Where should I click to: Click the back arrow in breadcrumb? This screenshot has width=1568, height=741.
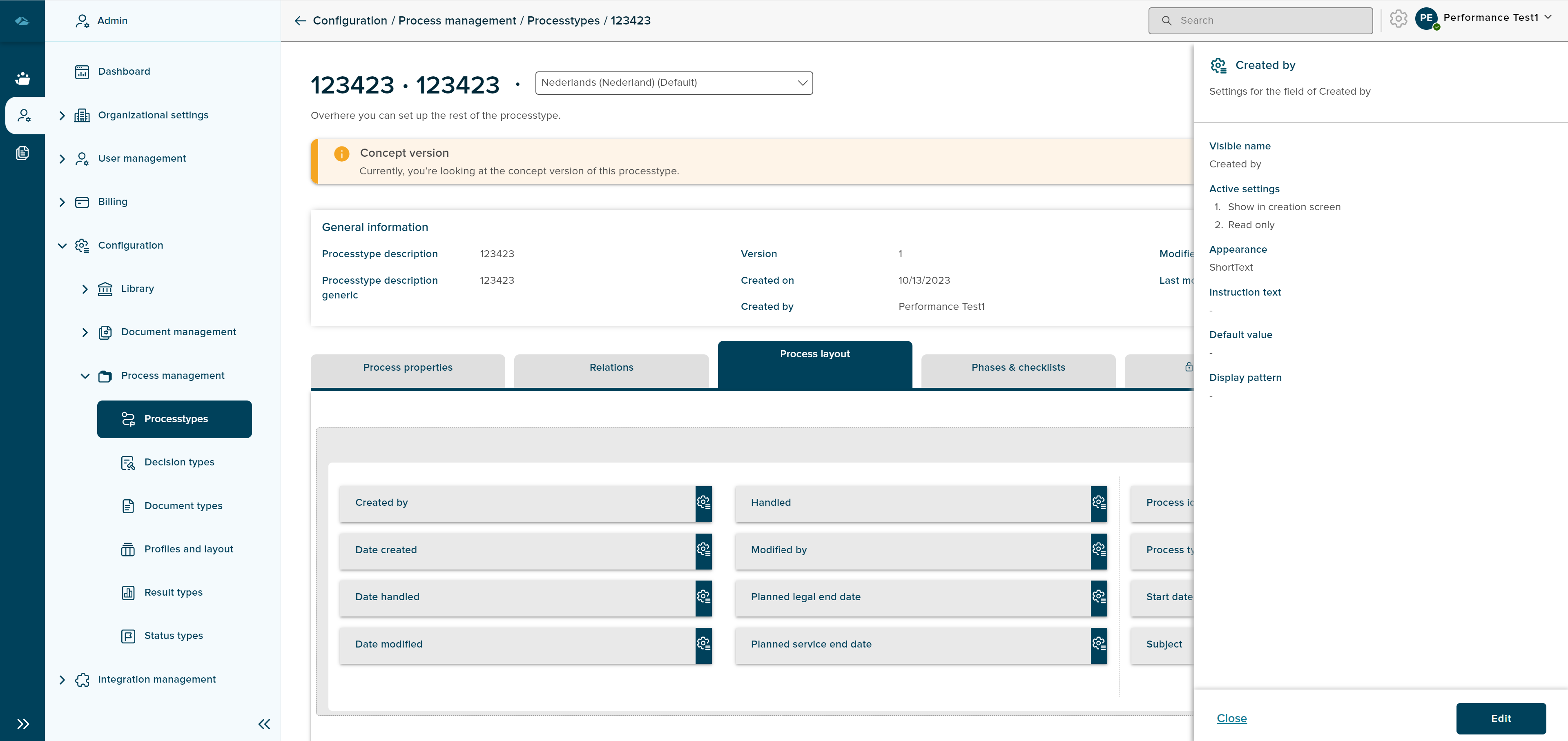[x=300, y=21]
